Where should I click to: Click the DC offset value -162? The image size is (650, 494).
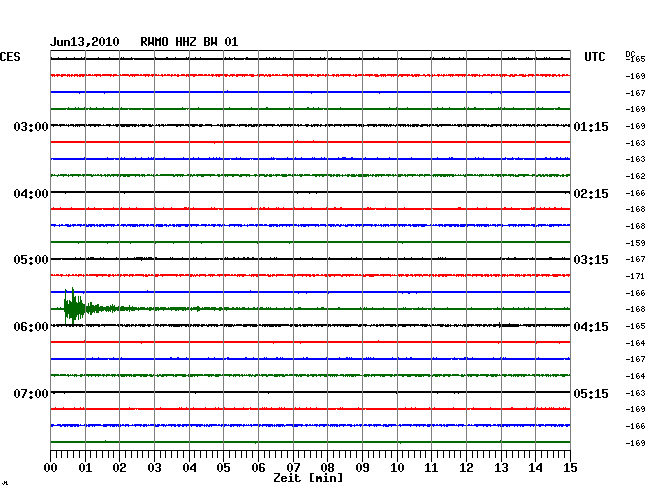[x=635, y=176]
